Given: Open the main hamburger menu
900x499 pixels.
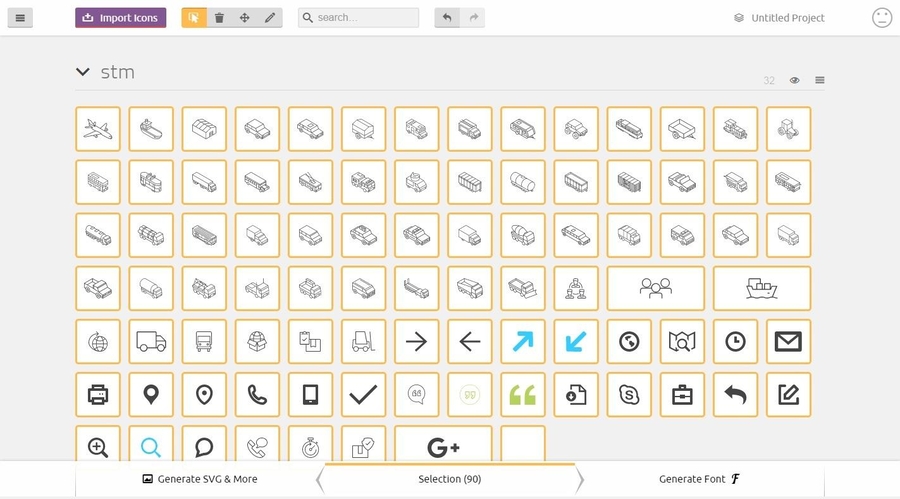Looking at the screenshot, I should coord(20,18).
